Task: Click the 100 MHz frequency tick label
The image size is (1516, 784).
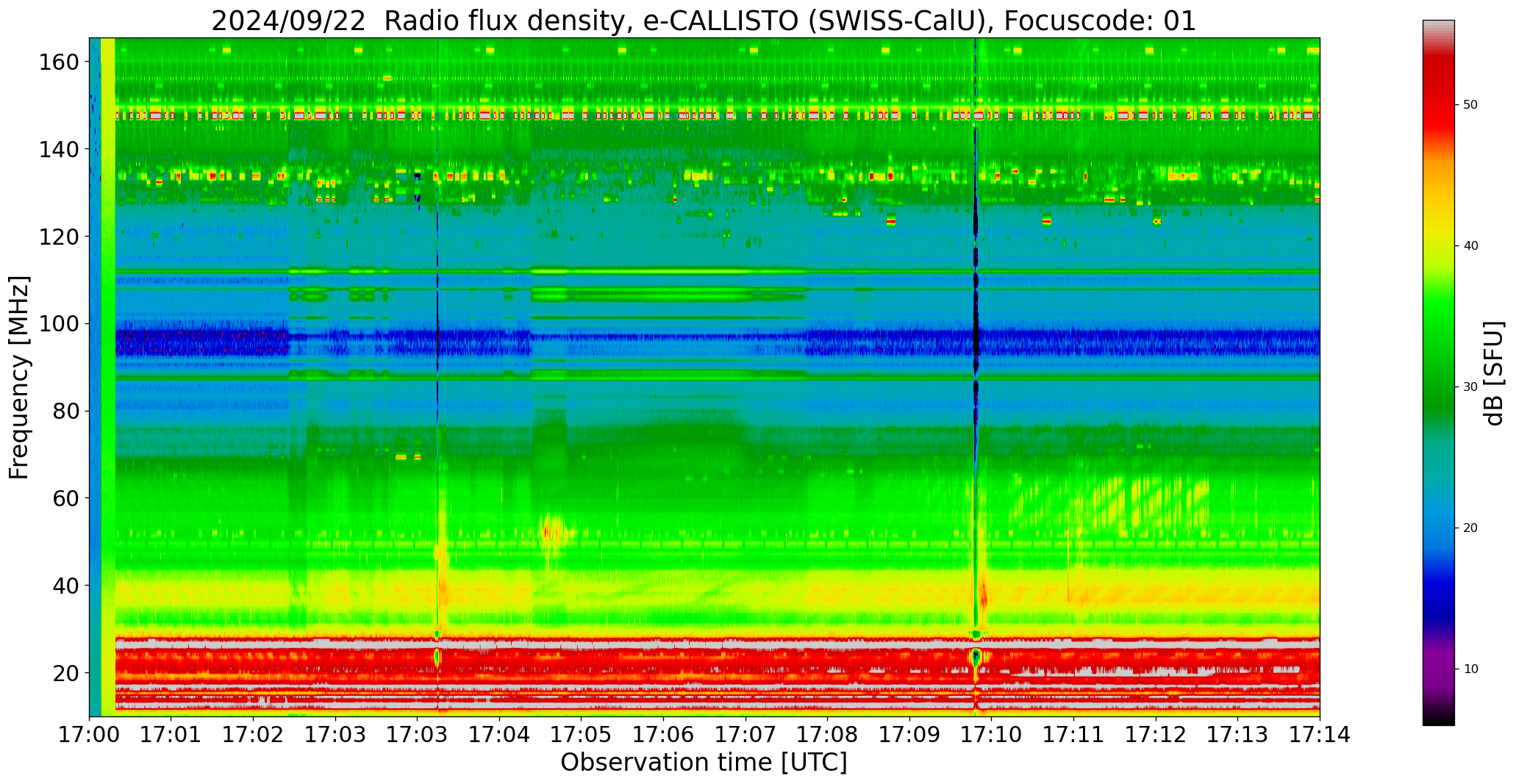Action: (58, 324)
